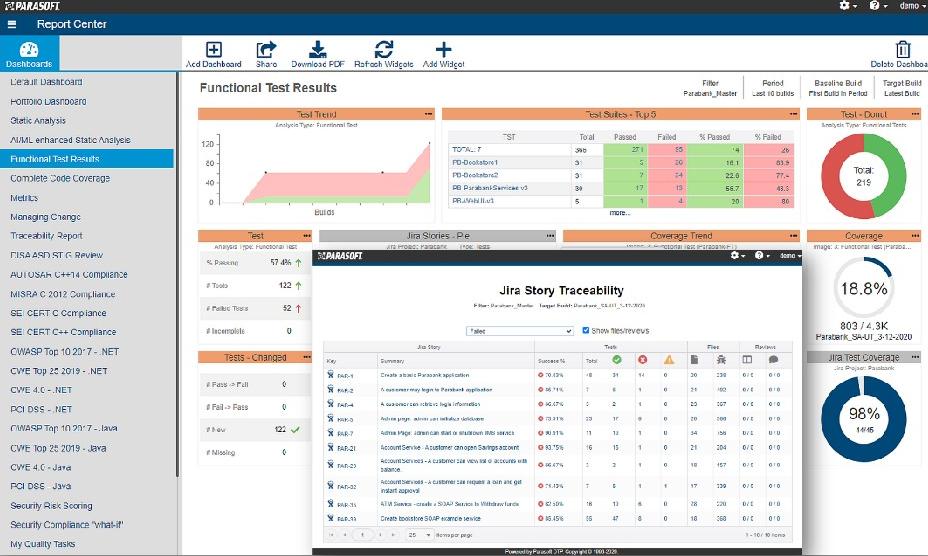Click the Dashboards gauge icon

29,50
